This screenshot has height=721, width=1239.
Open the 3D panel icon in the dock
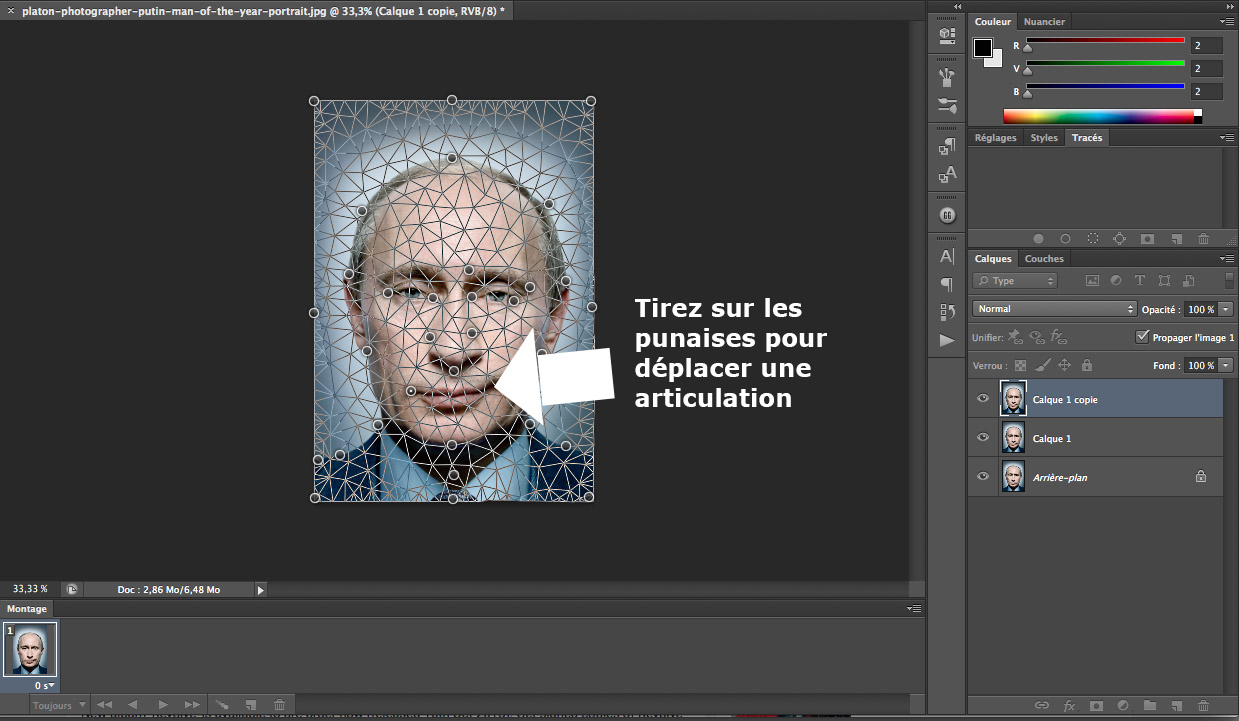[947, 35]
